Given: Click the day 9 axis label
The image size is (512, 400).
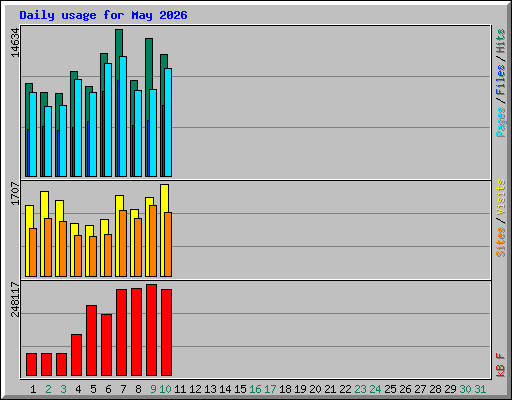Looking at the screenshot, I should click(153, 389).
